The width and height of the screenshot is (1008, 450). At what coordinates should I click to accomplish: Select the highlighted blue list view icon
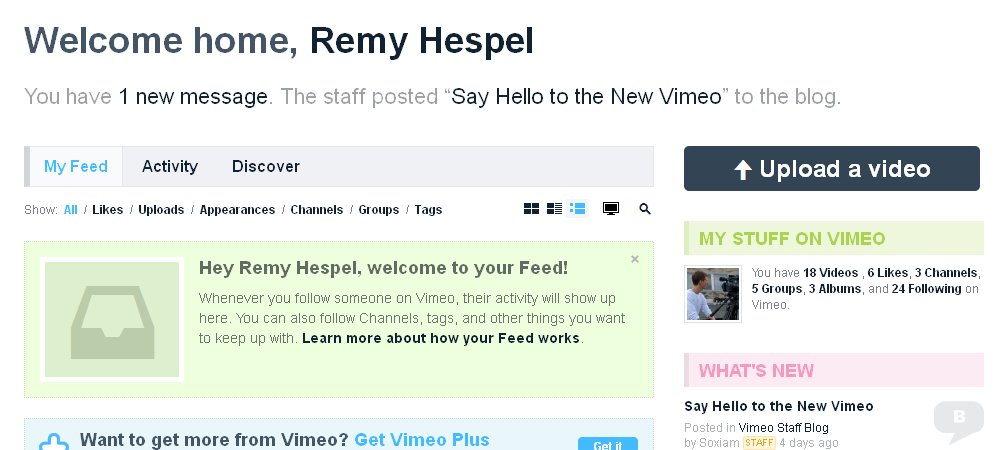coord(578,209)
